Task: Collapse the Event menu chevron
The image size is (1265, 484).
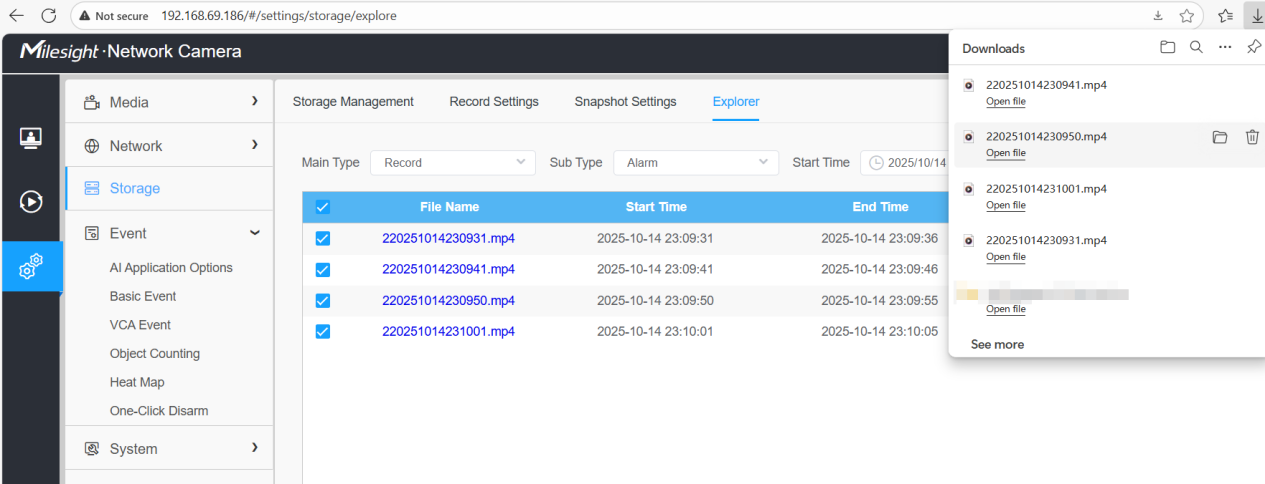Action: (x=255, y=232)
